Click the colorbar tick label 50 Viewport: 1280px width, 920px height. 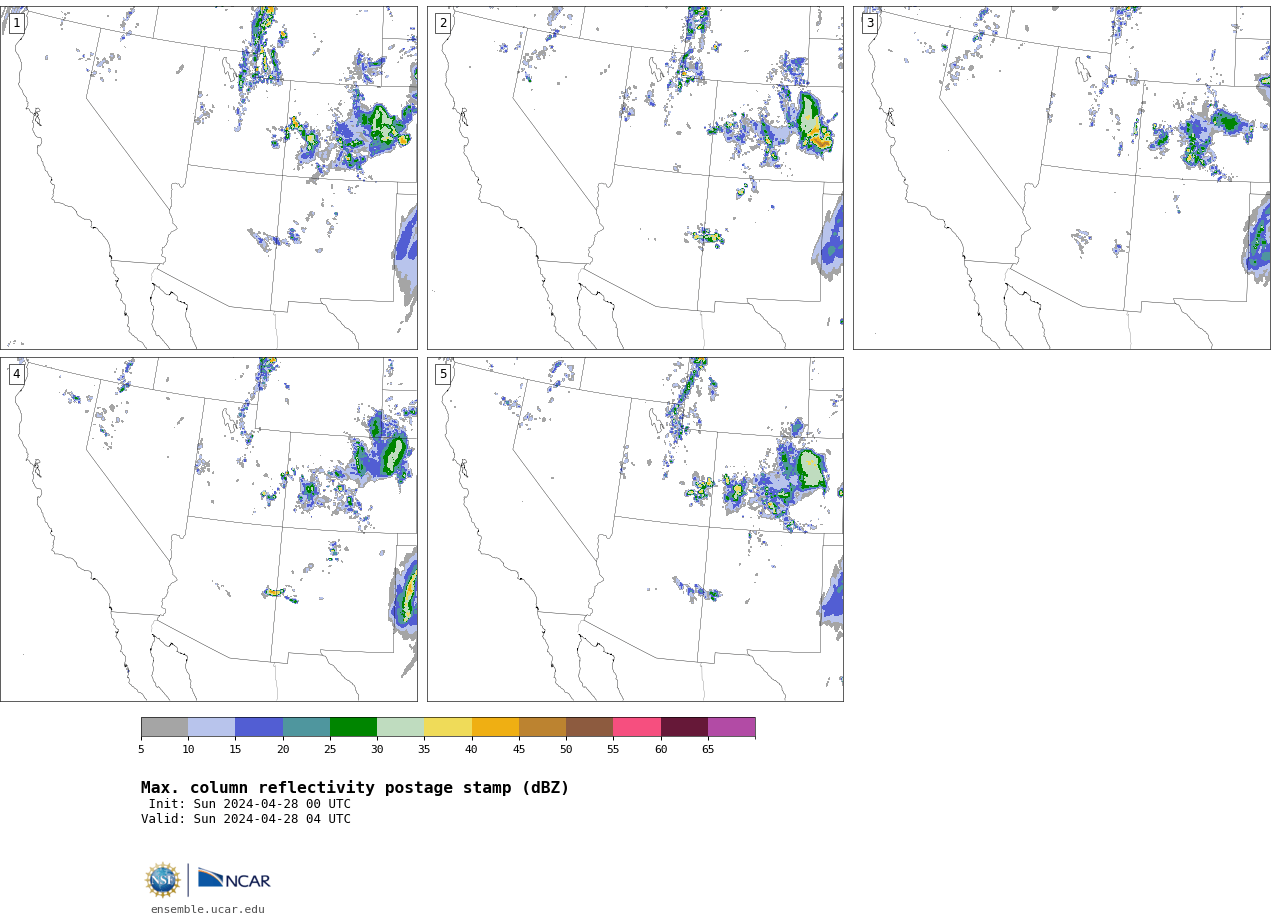(566, 750)
